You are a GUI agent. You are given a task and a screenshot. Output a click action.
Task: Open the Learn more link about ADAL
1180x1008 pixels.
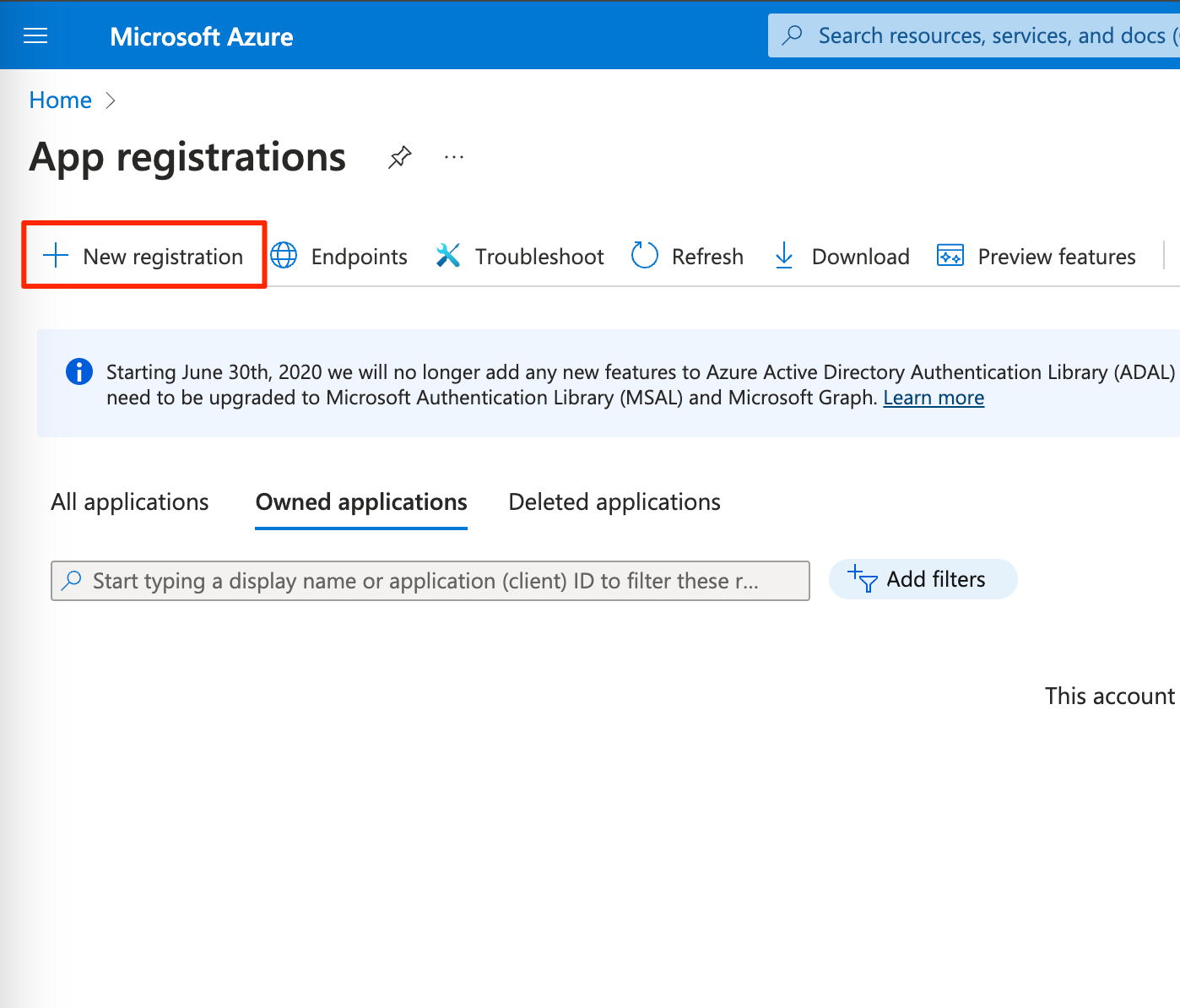[x=933, y=397]
